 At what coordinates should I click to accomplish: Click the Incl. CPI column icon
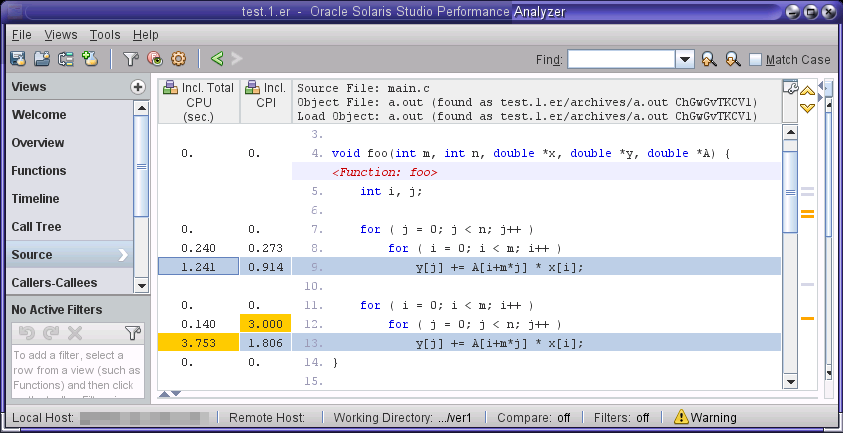click(x=253, y=88)
